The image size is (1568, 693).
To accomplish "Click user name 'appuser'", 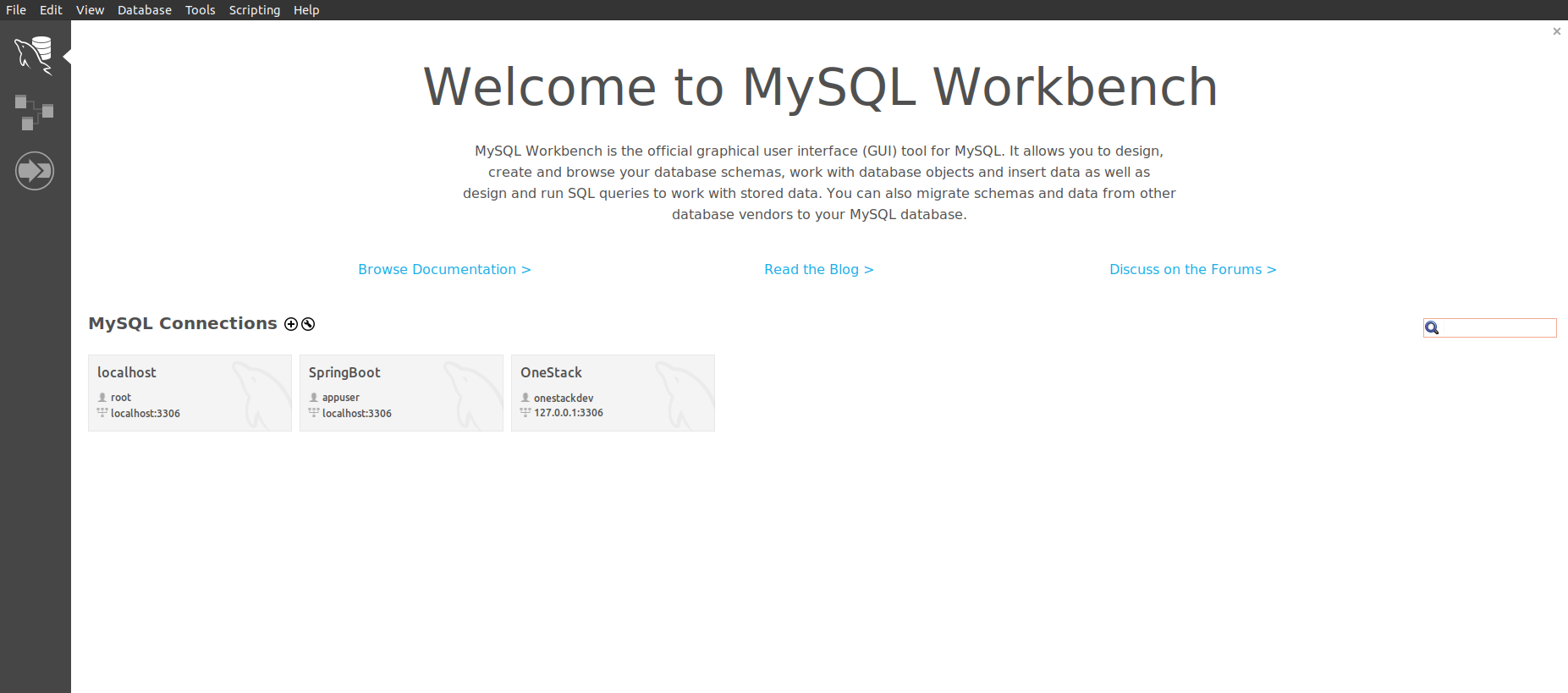I will pyautogui.click(x=341, y=398).
